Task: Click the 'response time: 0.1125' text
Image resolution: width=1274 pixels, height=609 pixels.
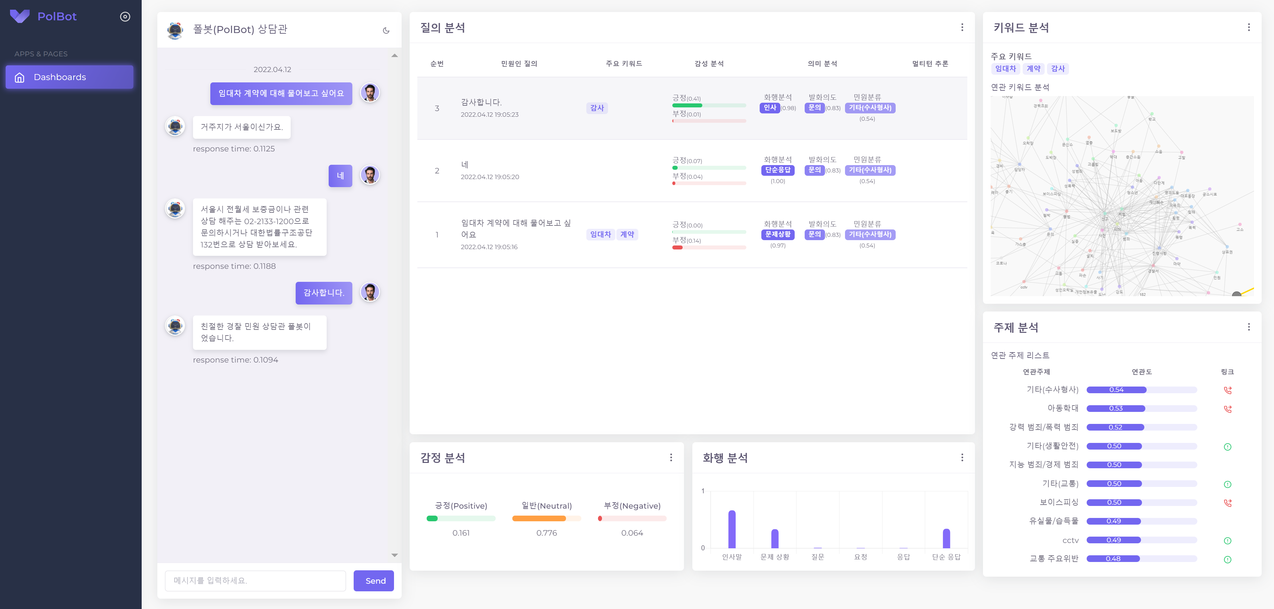Action: (x=234, y=148)
